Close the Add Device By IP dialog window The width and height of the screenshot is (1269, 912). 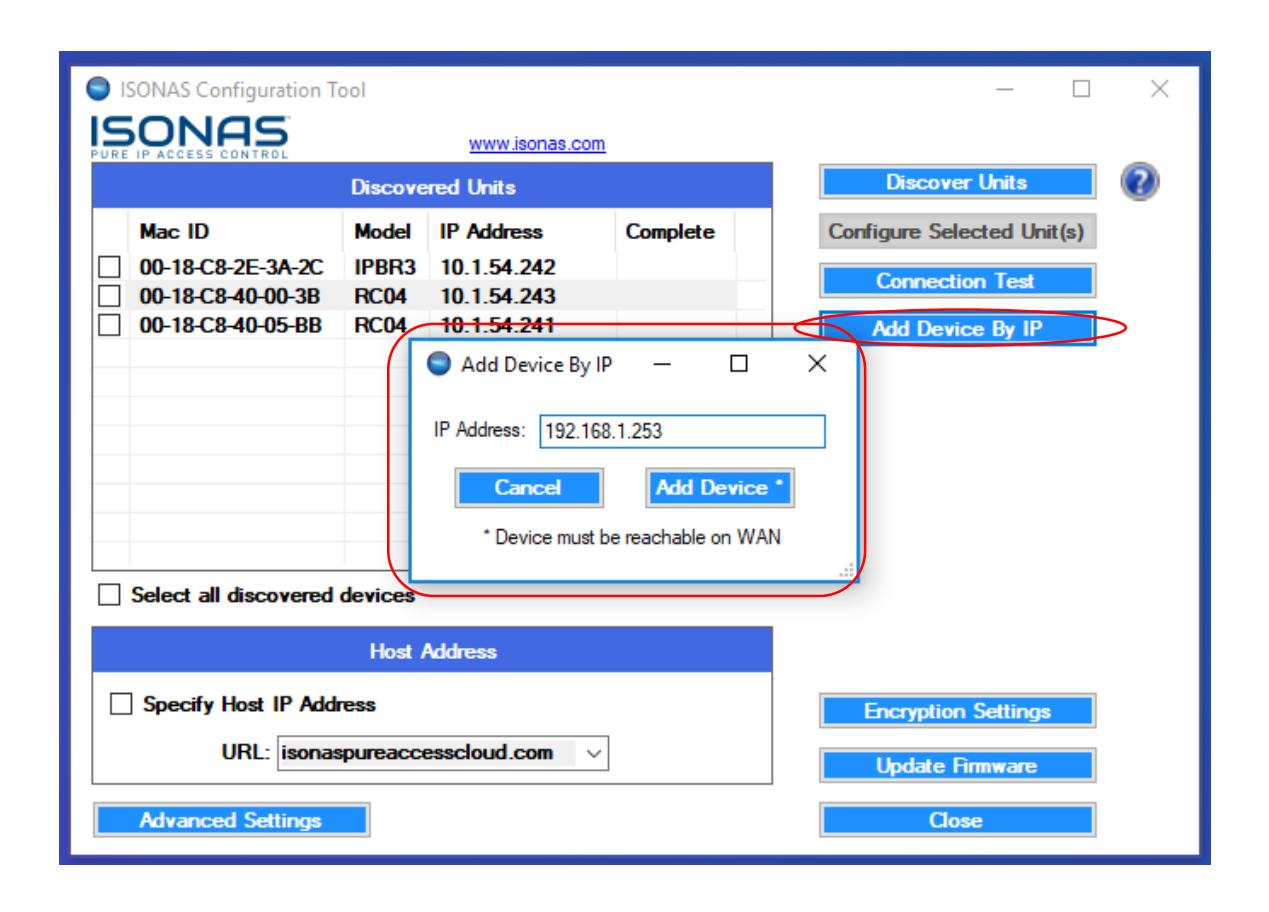[x=816, y=364]
